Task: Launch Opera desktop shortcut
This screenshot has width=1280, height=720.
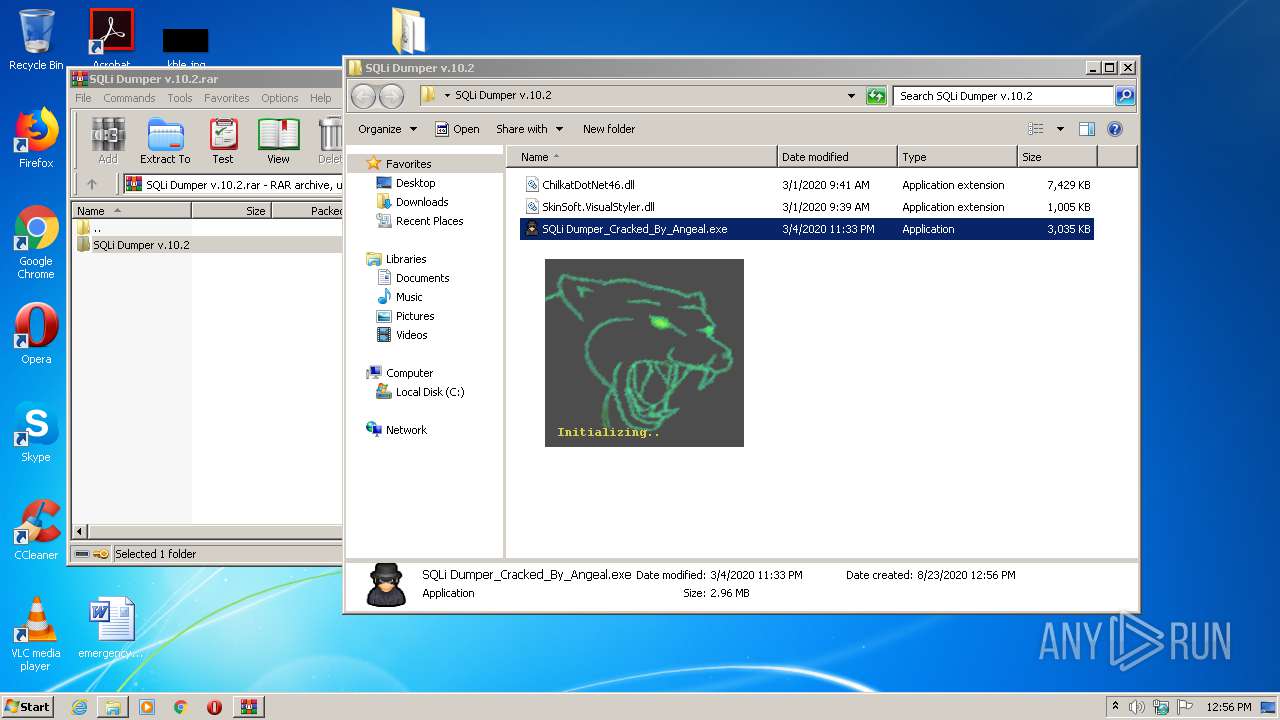Action: tap(36, 334)
